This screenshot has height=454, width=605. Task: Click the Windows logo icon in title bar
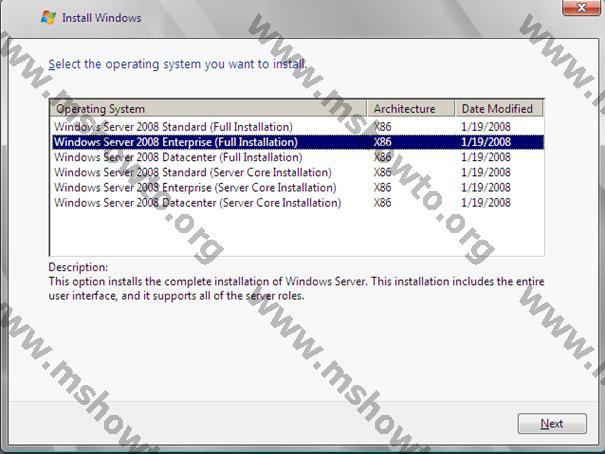point(49,17)
